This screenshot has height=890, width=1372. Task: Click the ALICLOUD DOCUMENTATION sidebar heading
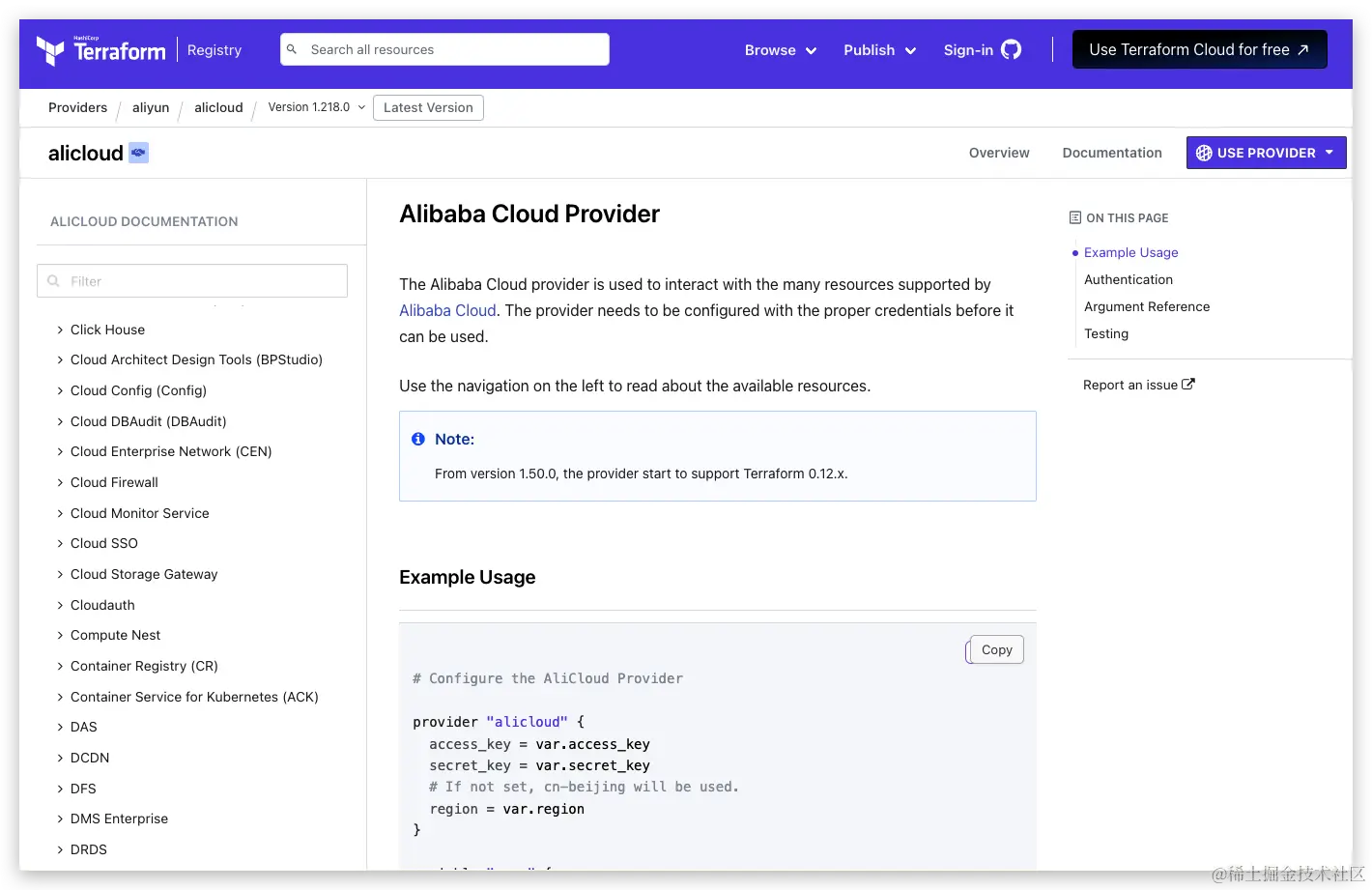click(144, 221)
